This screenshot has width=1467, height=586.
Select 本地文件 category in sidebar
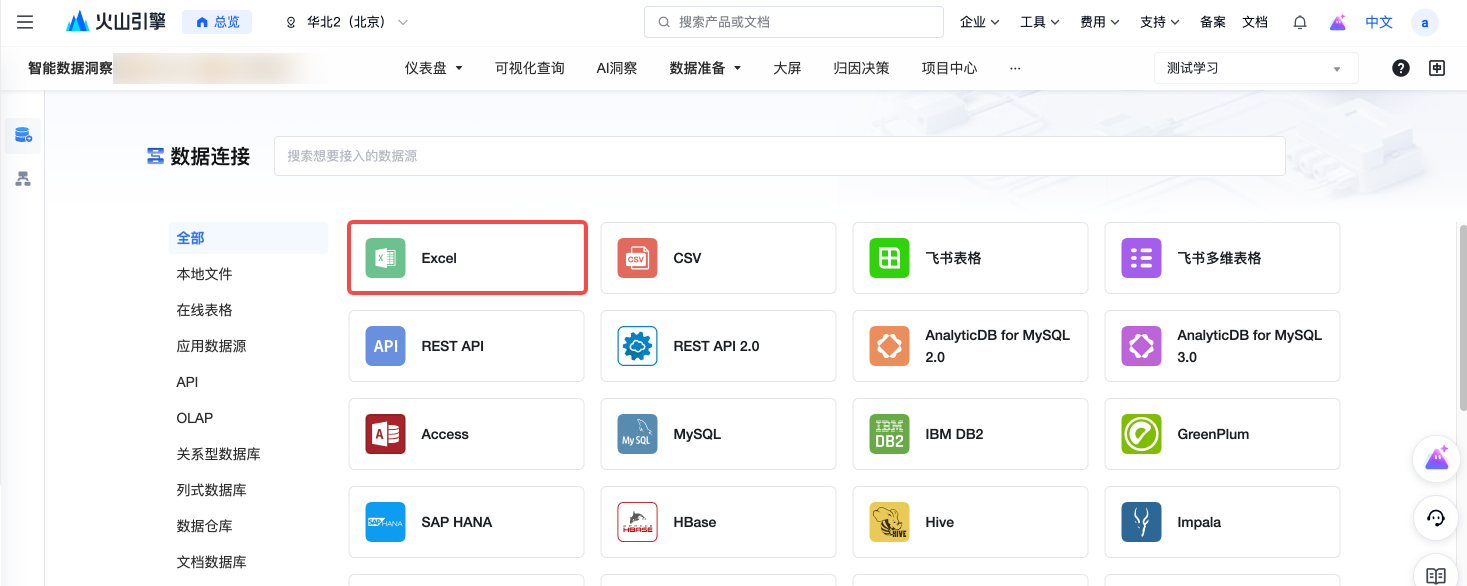pos(204,274)
